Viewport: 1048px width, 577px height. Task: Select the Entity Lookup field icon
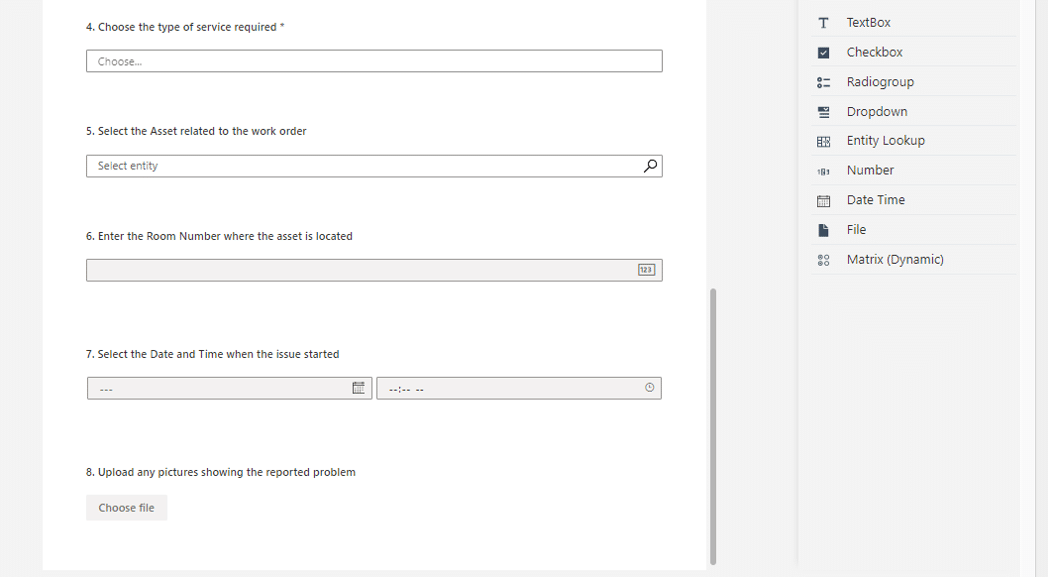point(823,140)
